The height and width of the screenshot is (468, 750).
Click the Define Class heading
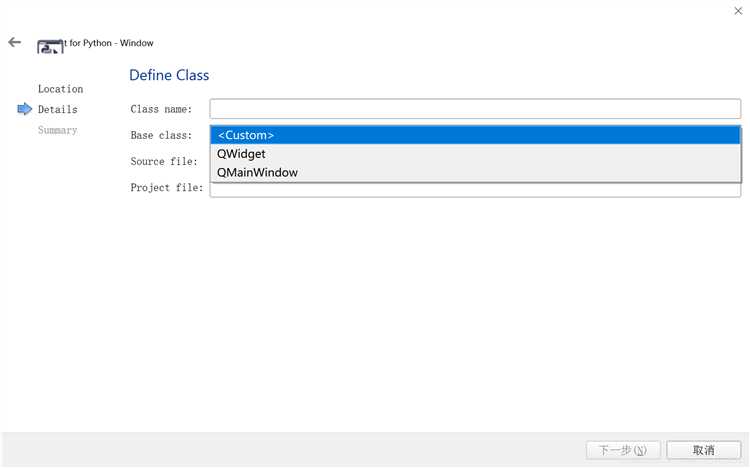169,75
